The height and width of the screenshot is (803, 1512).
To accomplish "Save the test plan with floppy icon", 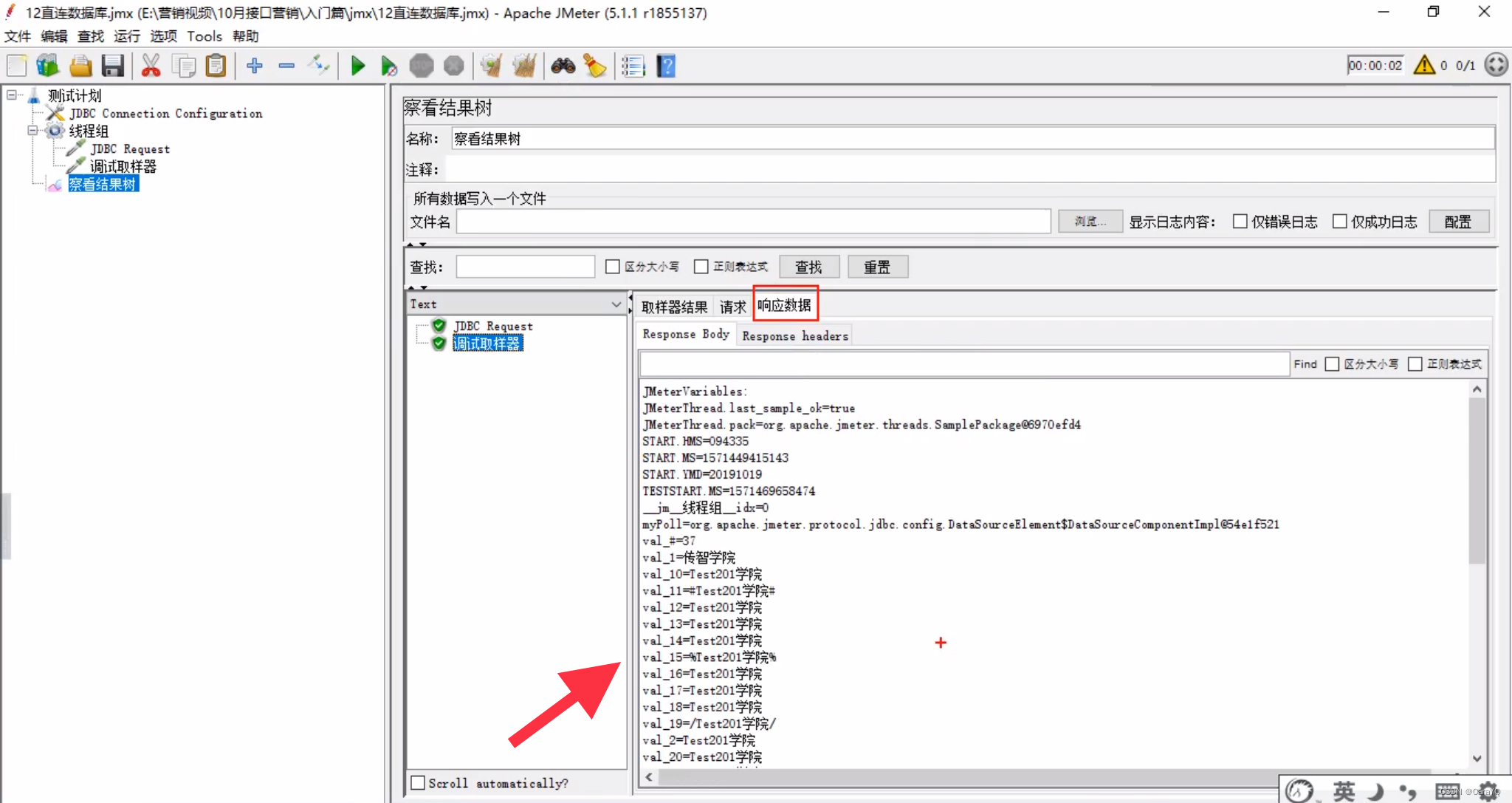I will [112, 66].
